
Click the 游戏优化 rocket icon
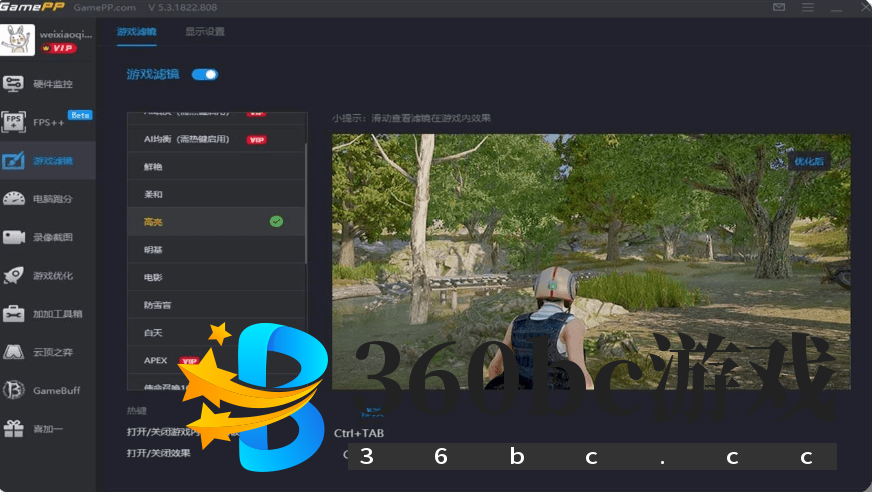click(x=14, y=275)
